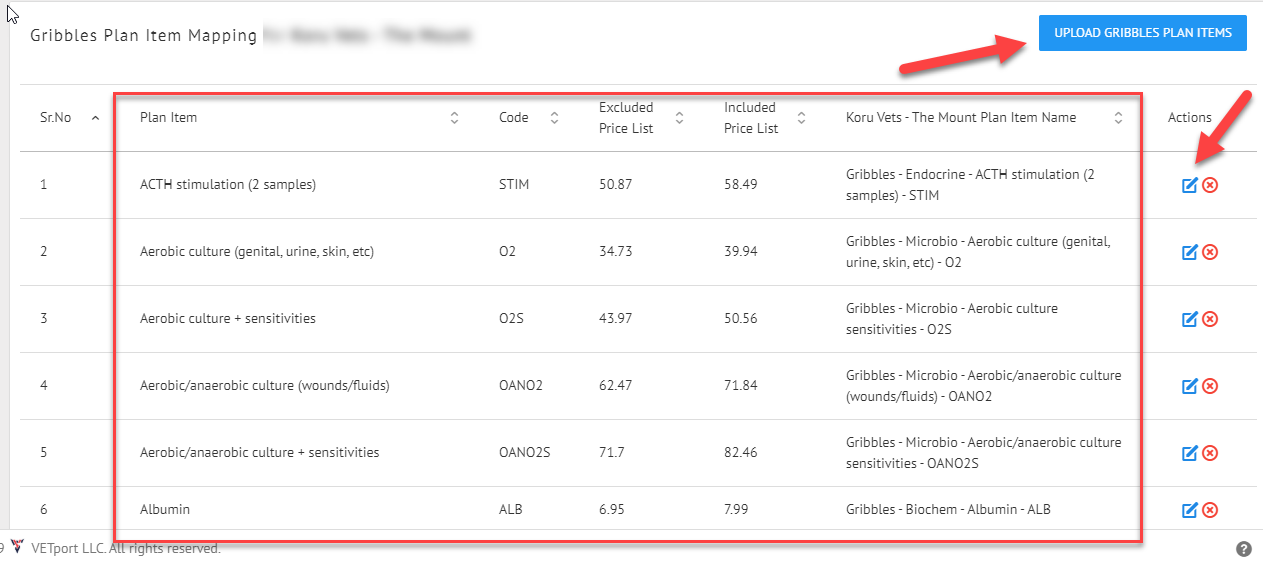Click included price 71.84

coord(741,386)
